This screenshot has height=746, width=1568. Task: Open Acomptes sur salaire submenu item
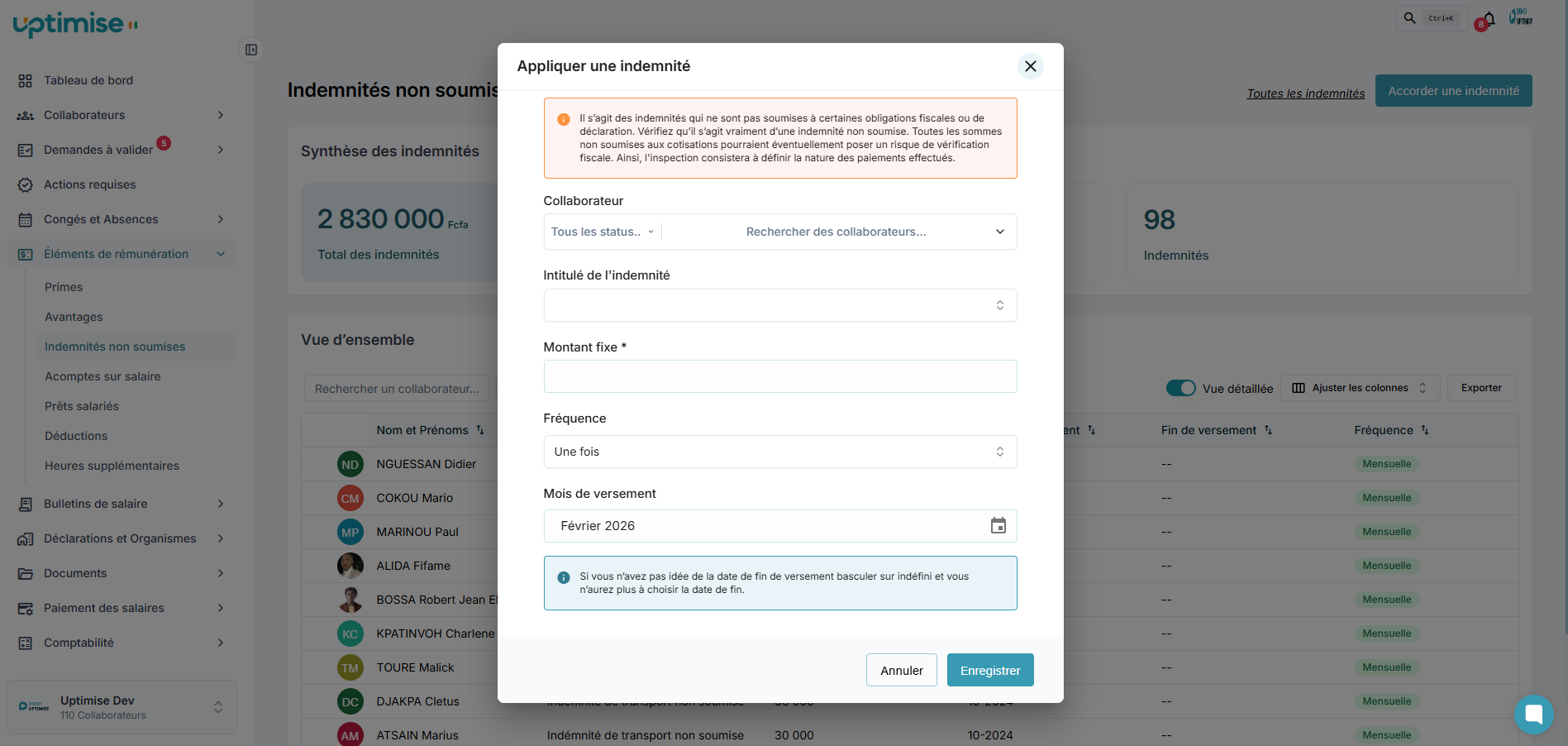coord(102,376)
